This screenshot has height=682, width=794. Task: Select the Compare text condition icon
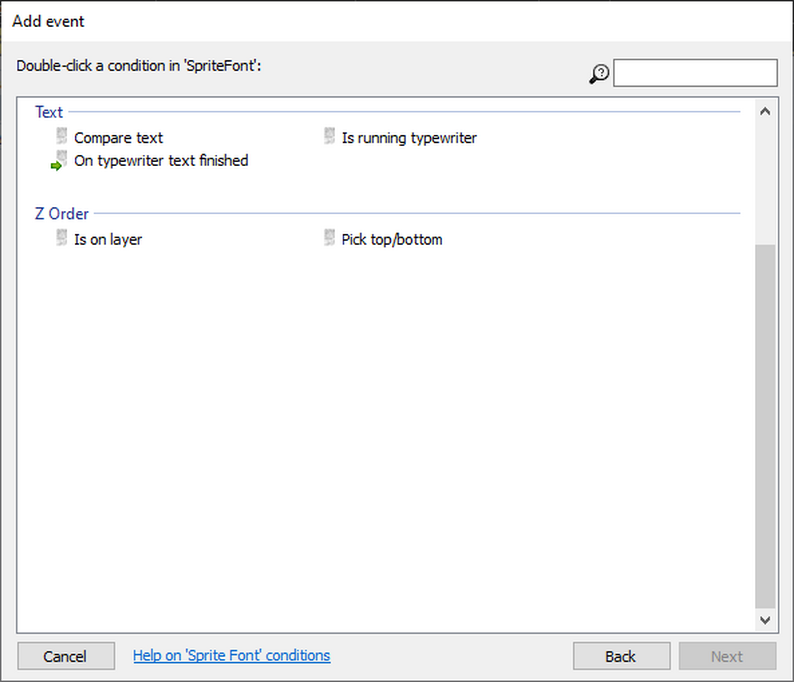pos(61,136)
